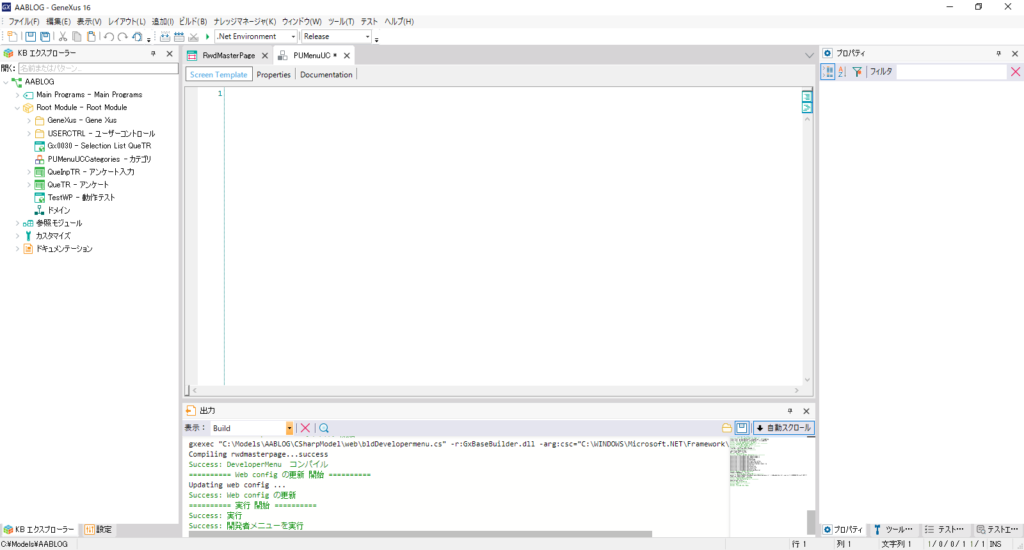Screen dimensions: 1024x550
Task: Open the document tab list chevron
Action: tap(809, 56)
